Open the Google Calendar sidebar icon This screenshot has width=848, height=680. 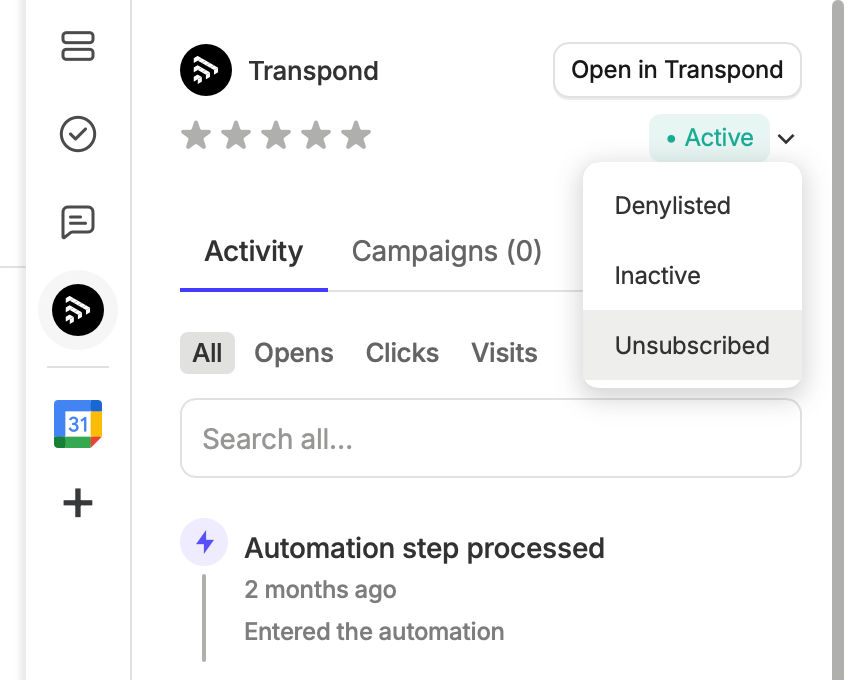(77, 423)
